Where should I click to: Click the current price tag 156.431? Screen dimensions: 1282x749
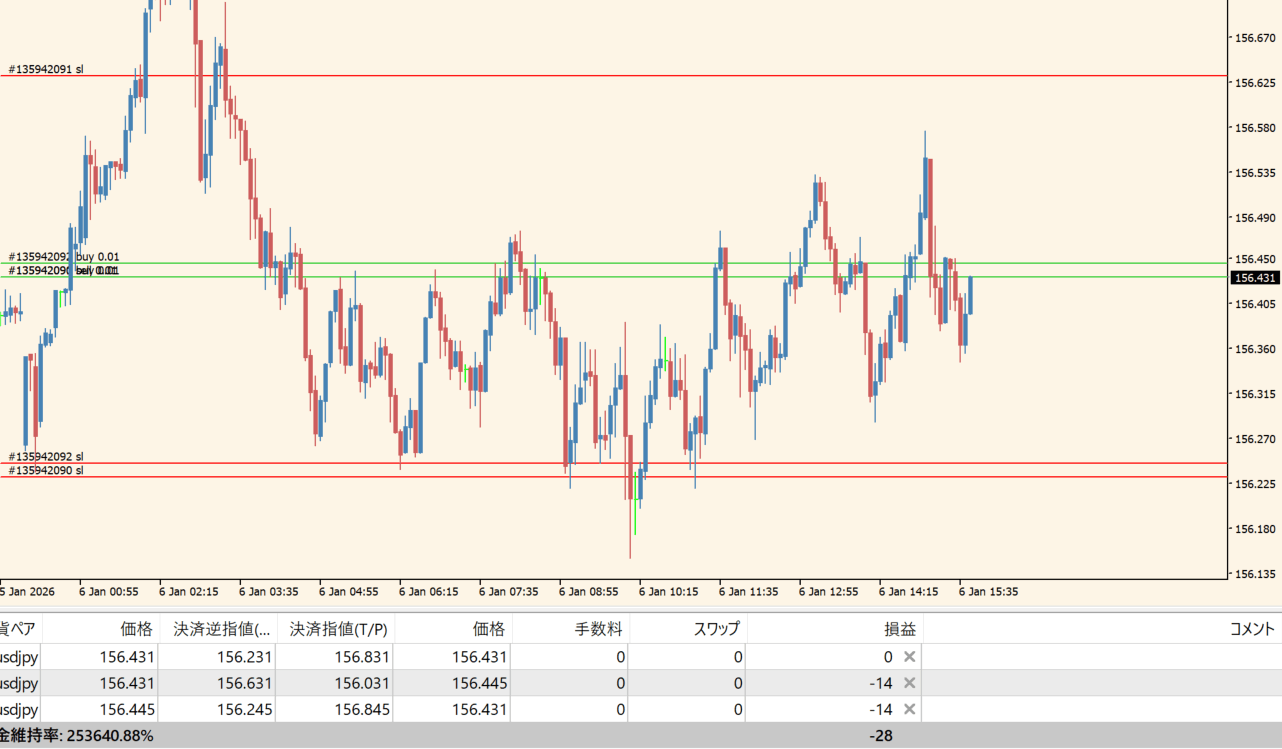pyautogui.click(x=1255, y=278)
